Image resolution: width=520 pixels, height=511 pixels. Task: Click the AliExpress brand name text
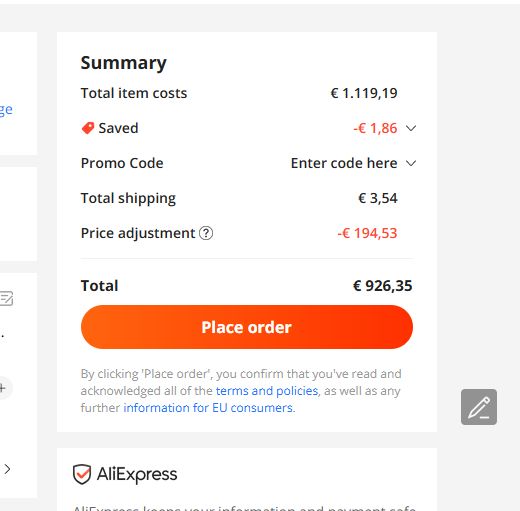(137, 474)
